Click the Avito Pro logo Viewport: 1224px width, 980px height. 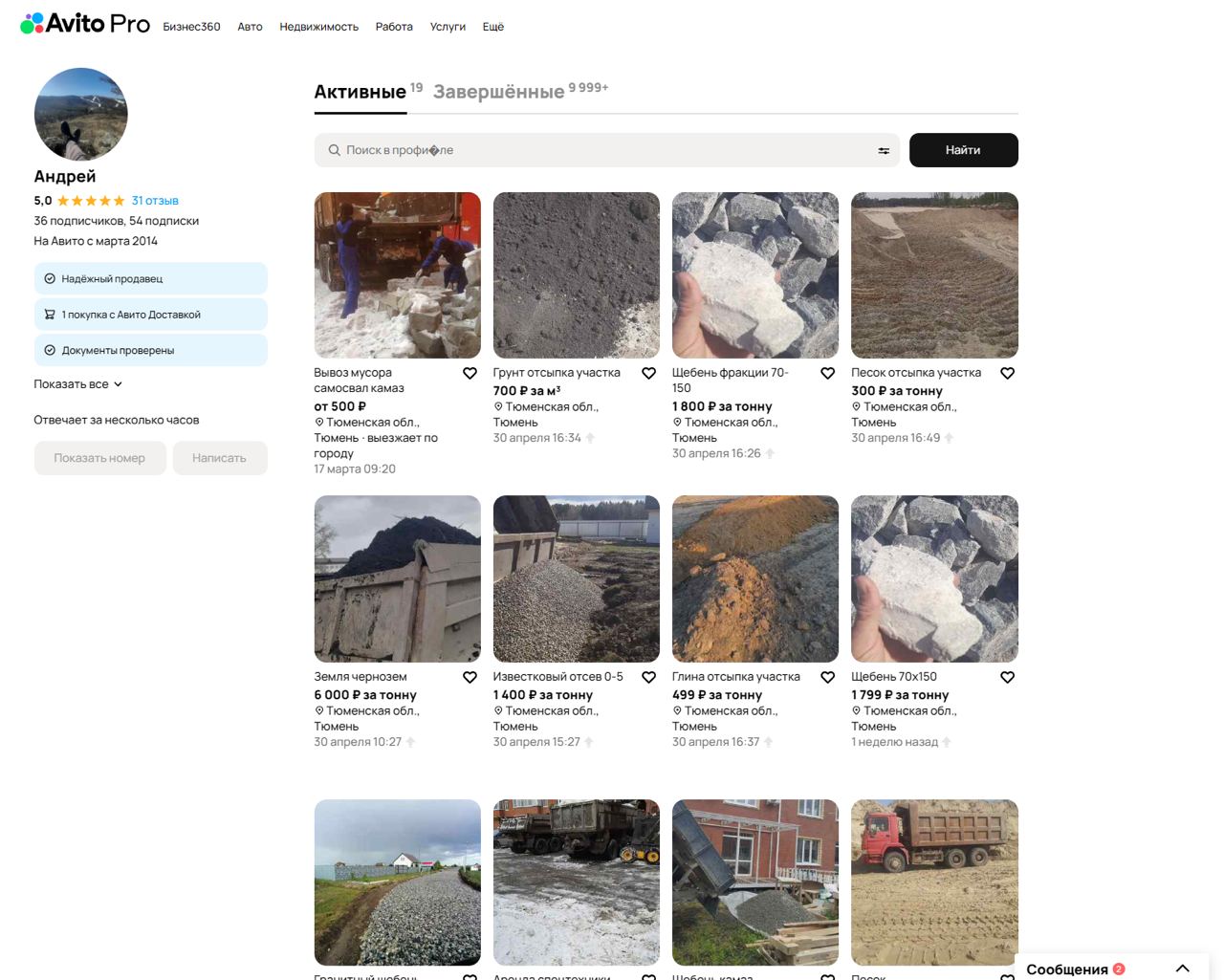85,24
